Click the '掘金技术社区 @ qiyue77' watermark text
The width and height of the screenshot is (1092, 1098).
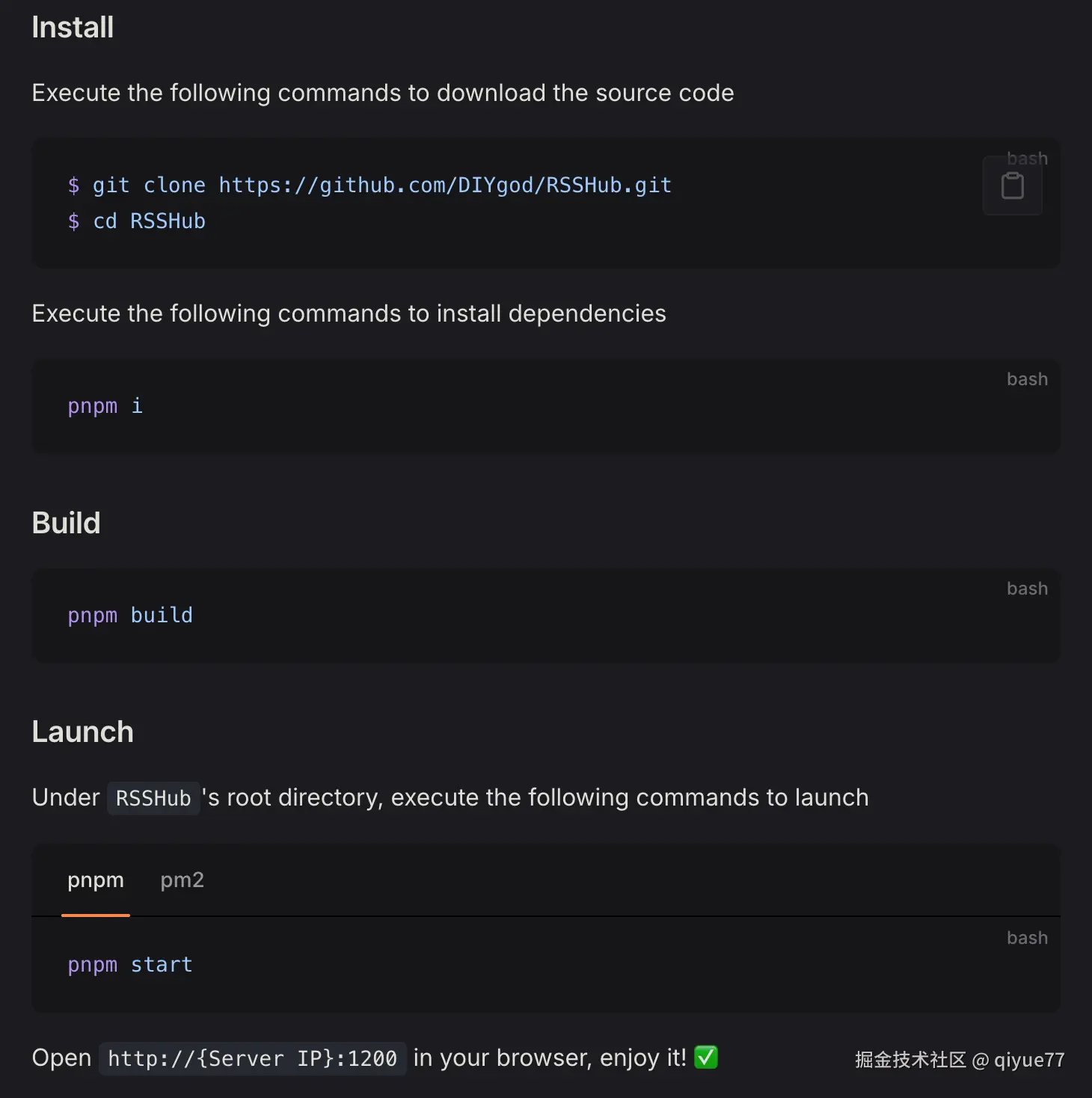pyautogui.click(x=959, y=1059)
